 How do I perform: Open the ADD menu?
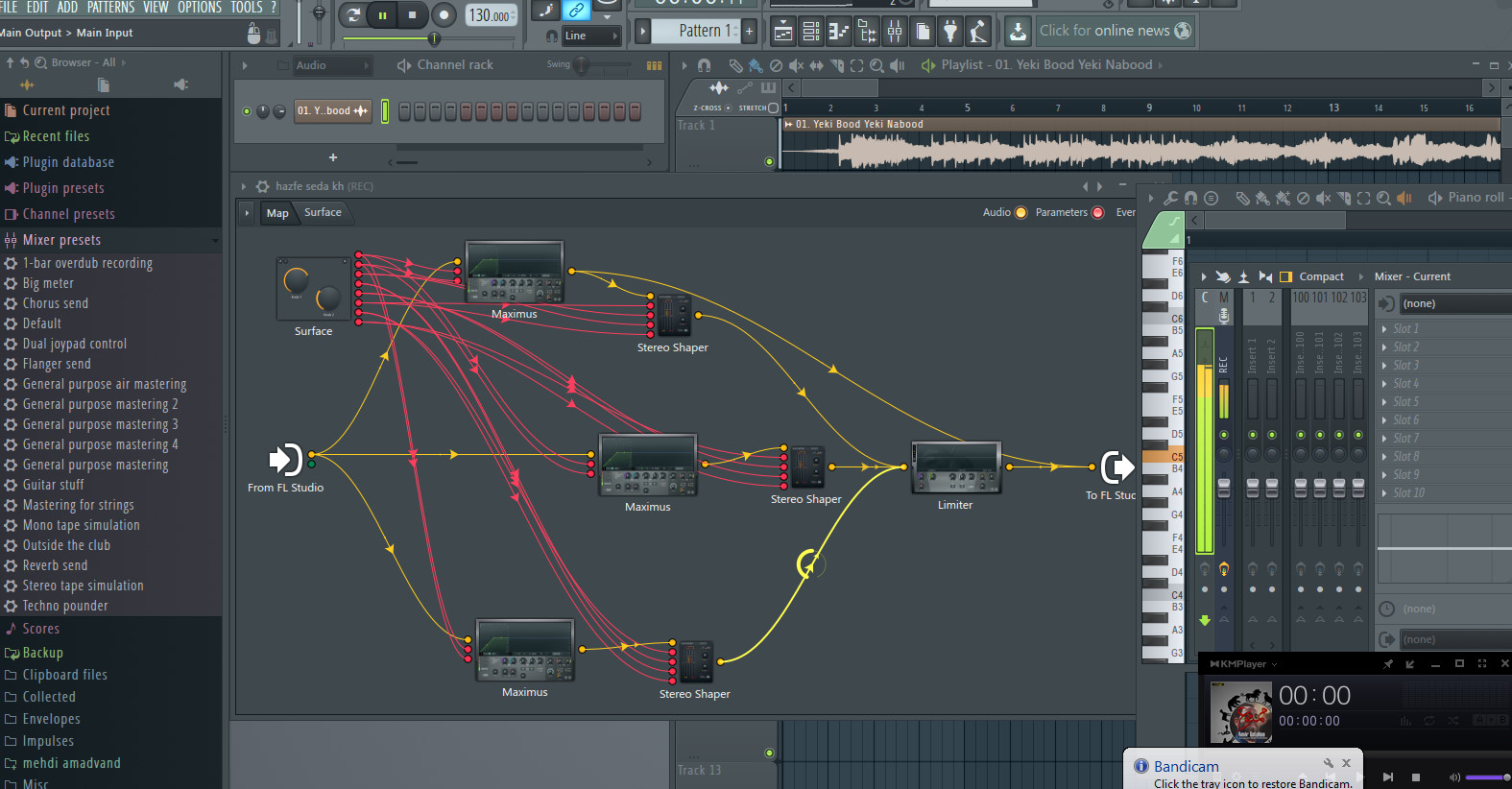[67, 8]
